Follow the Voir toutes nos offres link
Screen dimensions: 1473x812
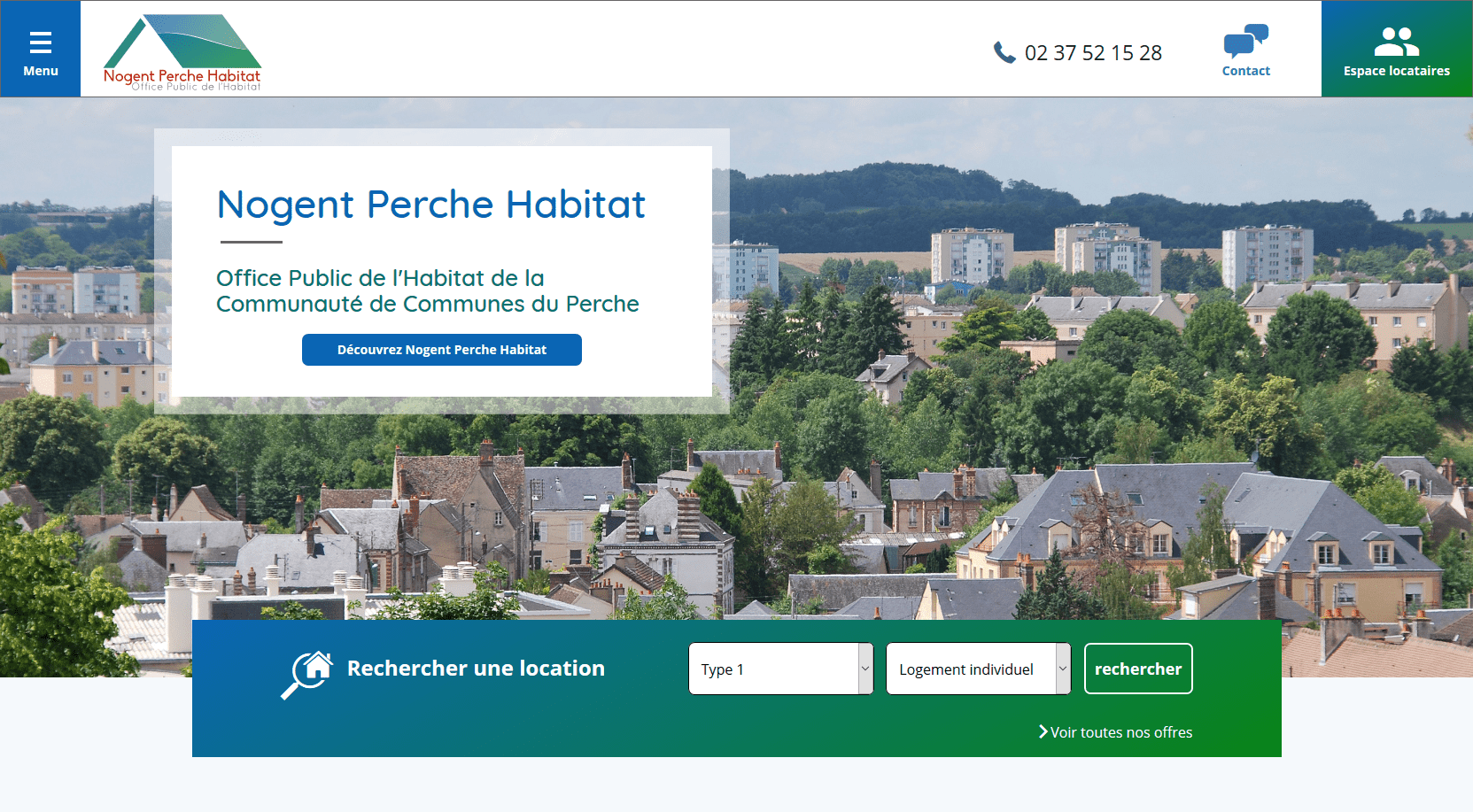pos(1120,732)
